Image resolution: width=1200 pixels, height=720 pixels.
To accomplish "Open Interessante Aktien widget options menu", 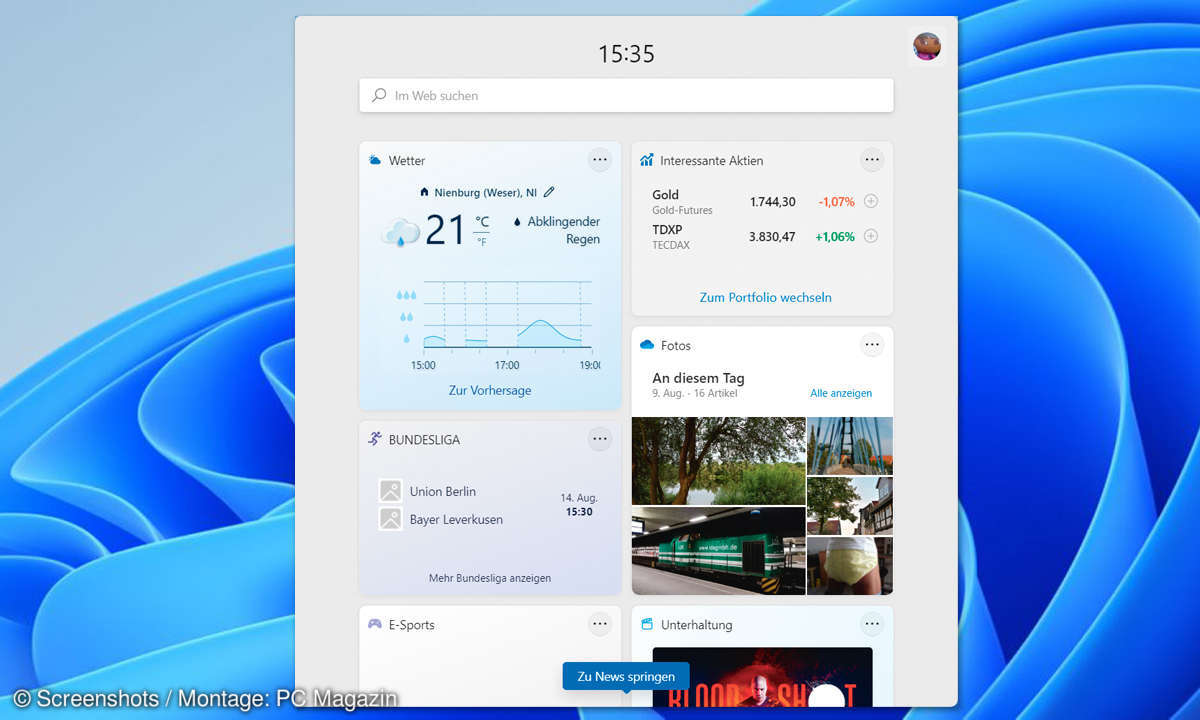I will (872, 159).
